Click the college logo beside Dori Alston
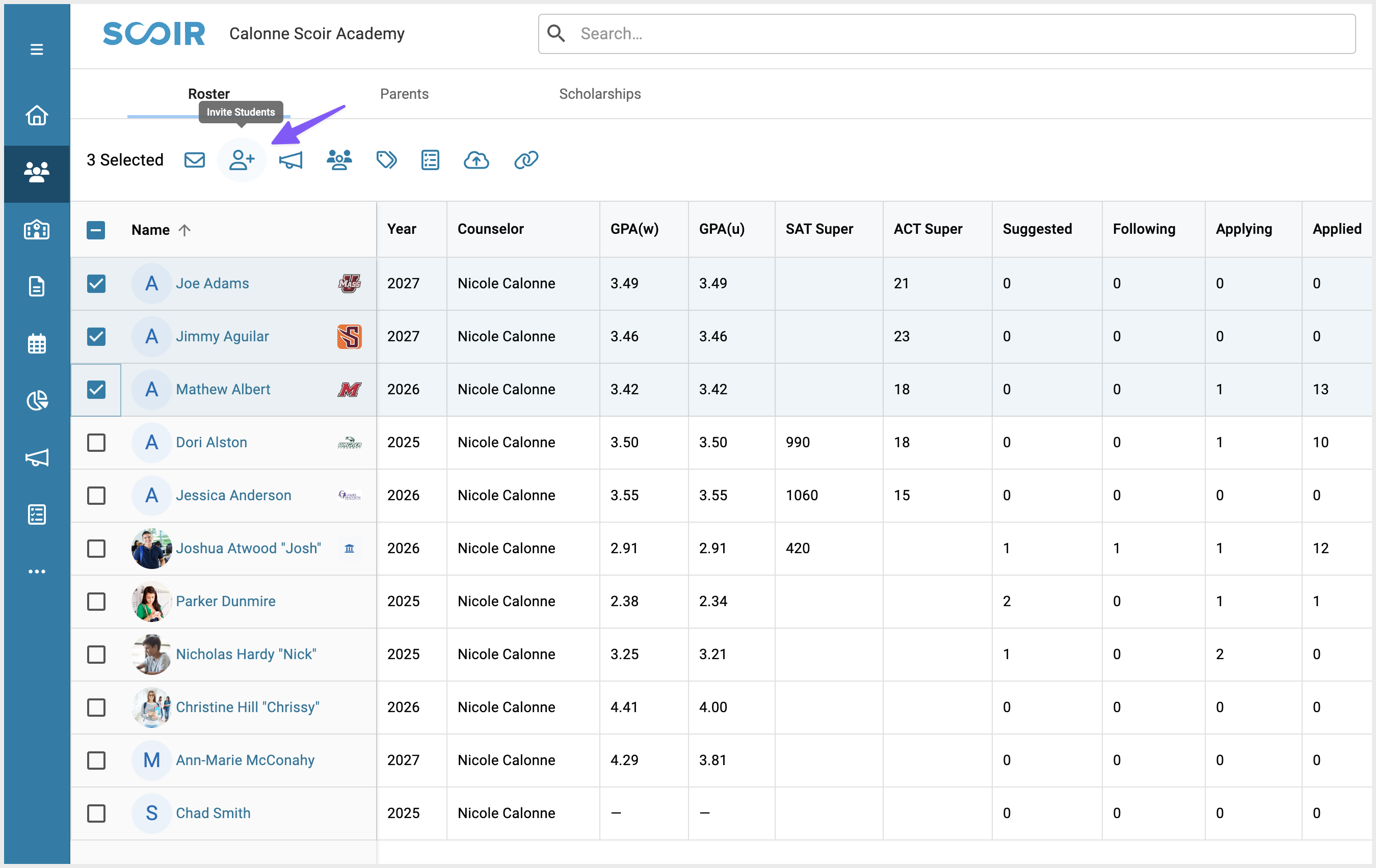This screenshot has width=1376, height=868. pyautogui.click(x=349, y=443)
